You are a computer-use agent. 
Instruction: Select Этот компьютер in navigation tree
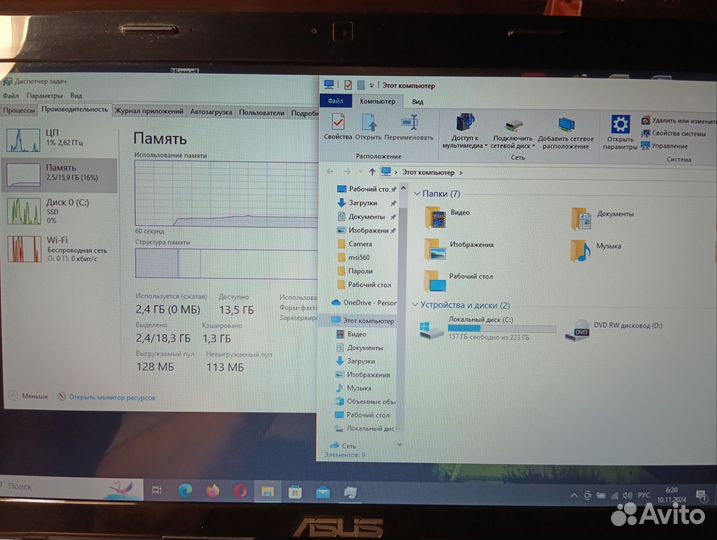tap(364, 321)
